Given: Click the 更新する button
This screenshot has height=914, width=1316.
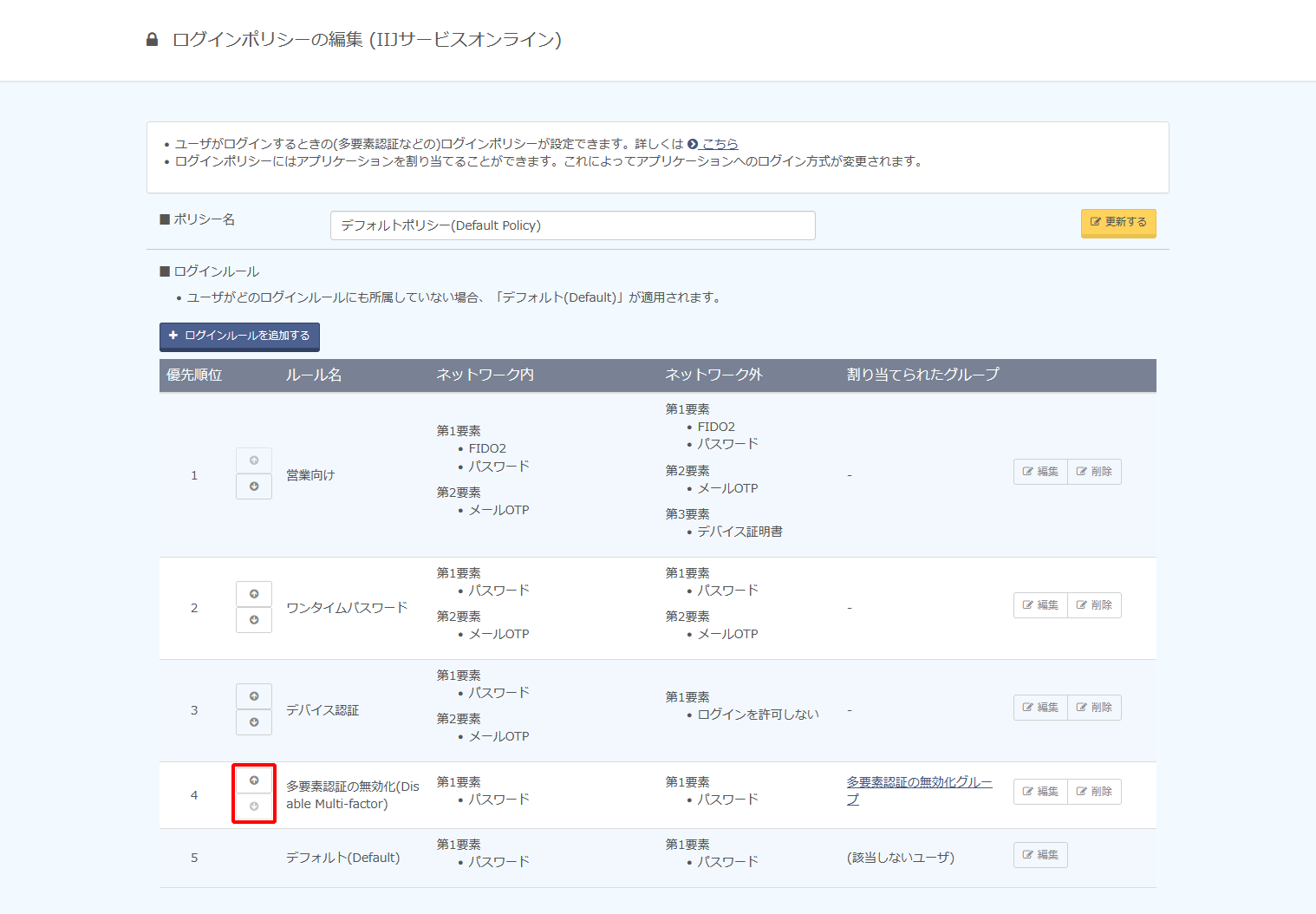Looking at the screenshot, I should point(1118,223).
